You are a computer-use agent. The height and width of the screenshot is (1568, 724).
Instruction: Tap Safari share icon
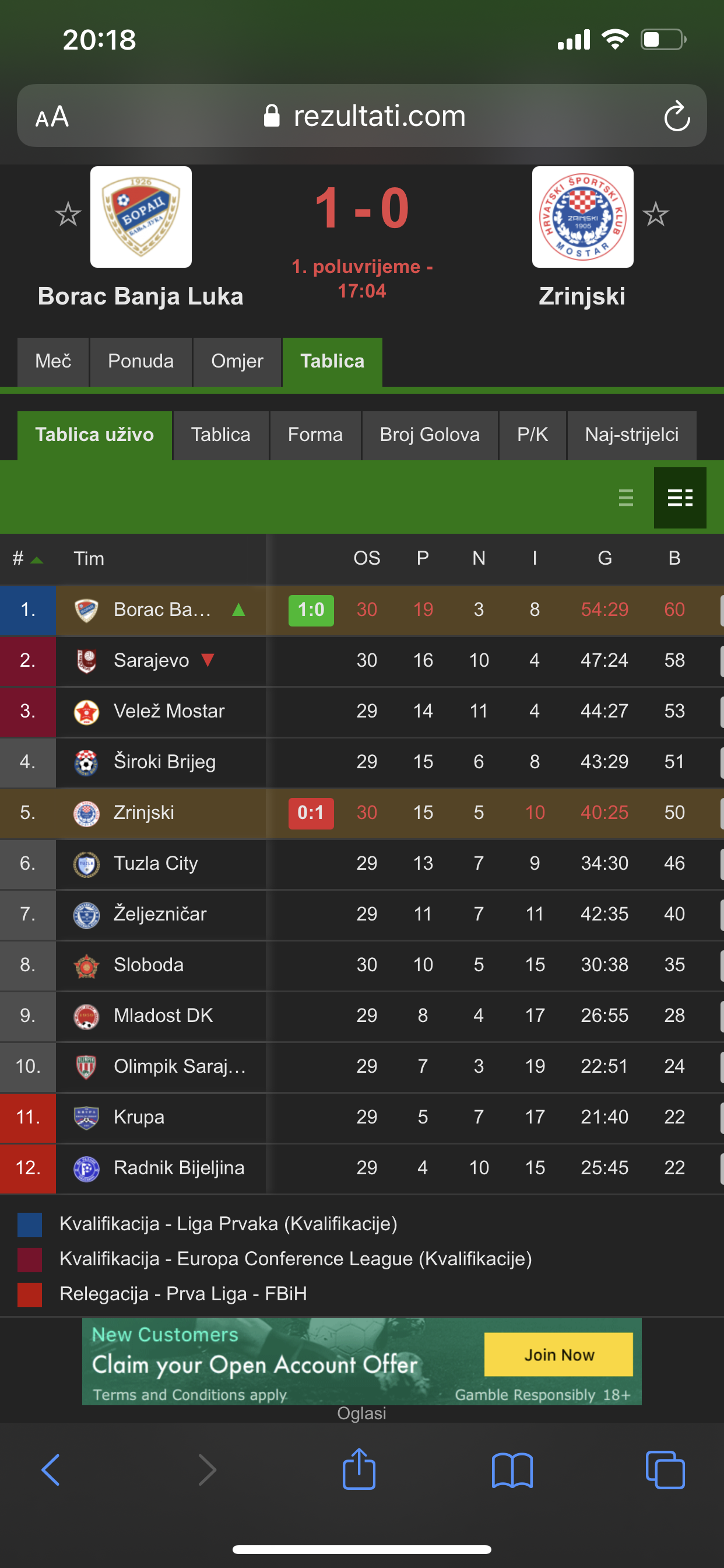tap(359, 1469)
